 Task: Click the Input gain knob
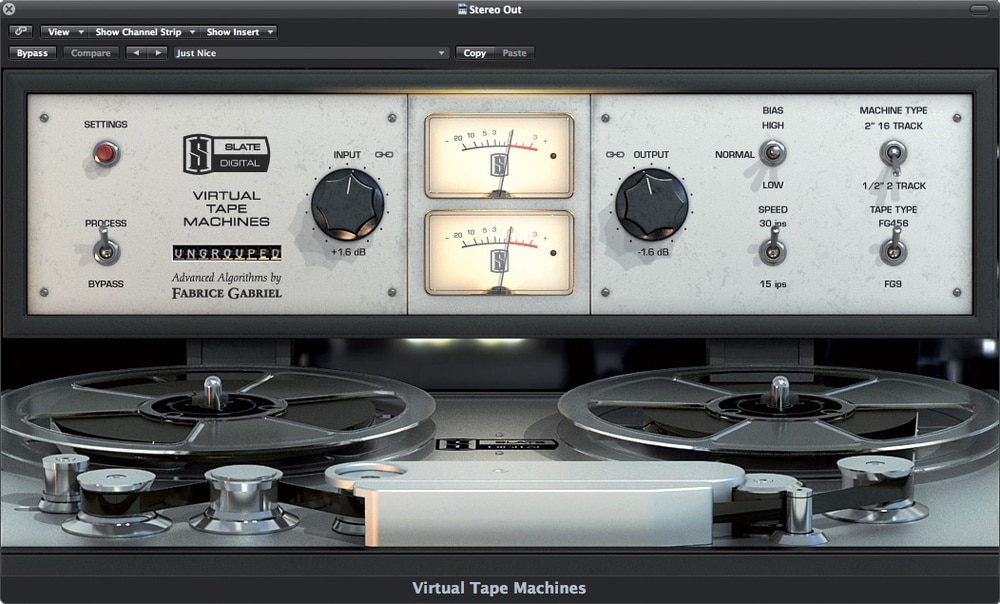(x=348, y=205)
